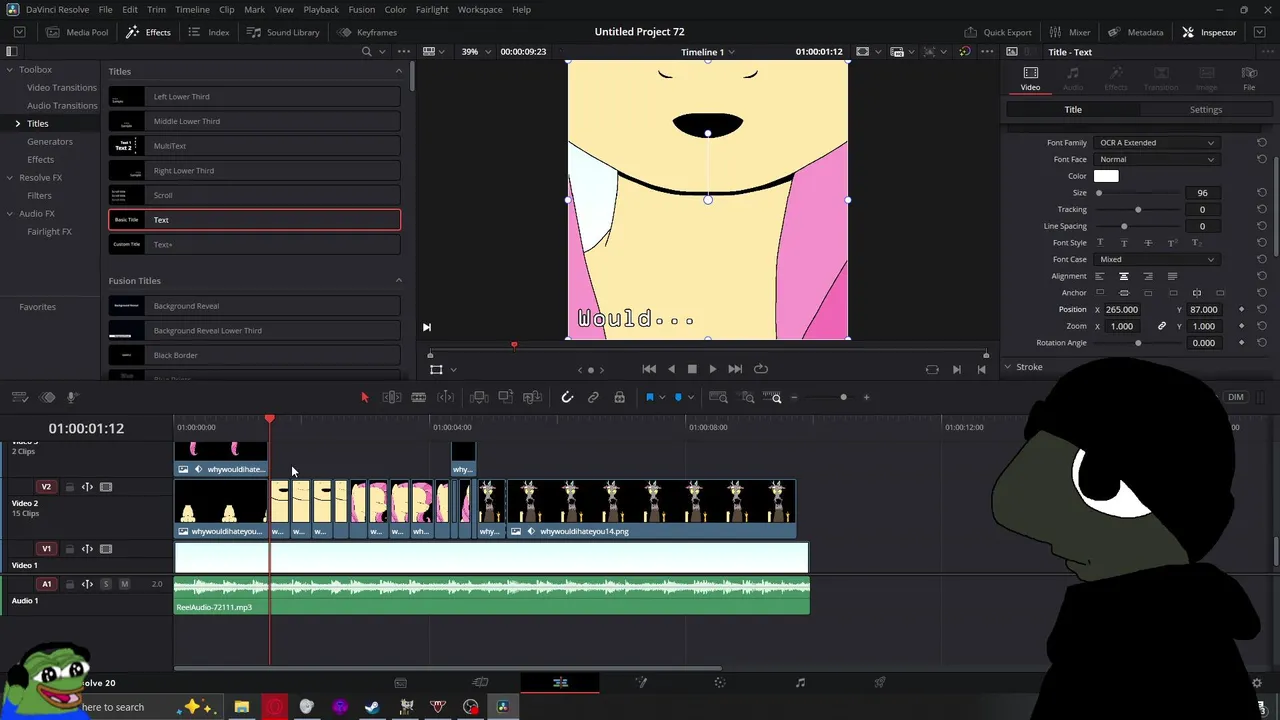1280x720 pixels.
Task: Disable the Video 1 track
Action: click(x=106, y=549)
